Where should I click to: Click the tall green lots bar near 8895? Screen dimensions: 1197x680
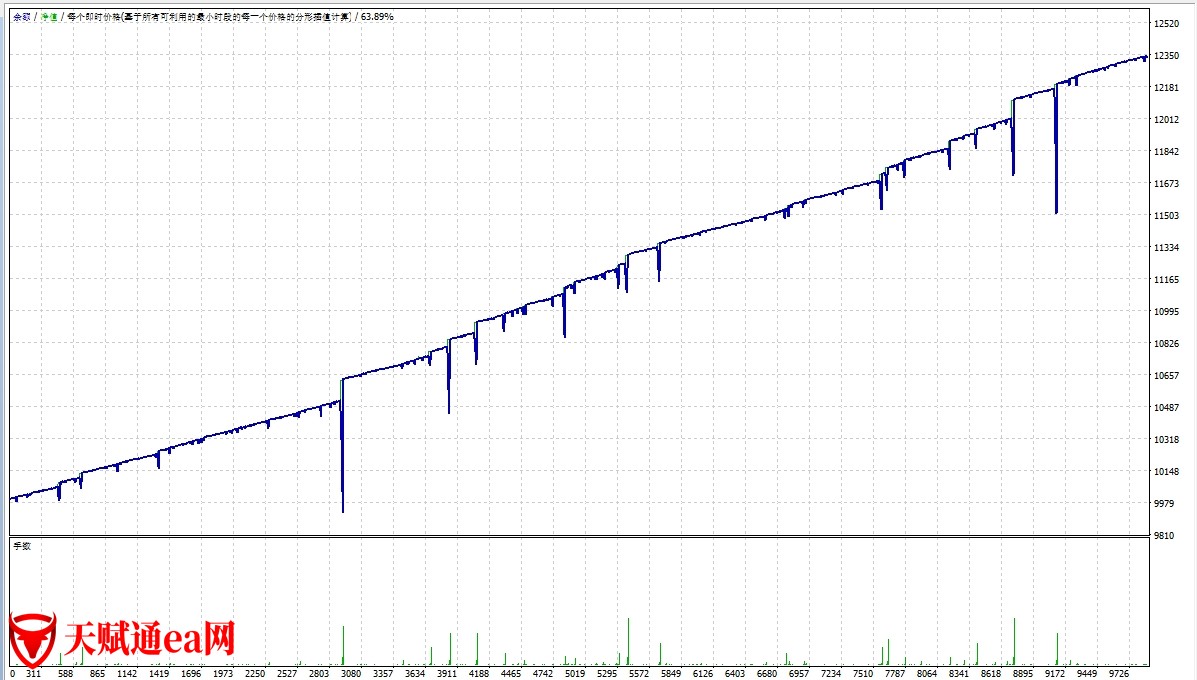[x=1014, y=640]
